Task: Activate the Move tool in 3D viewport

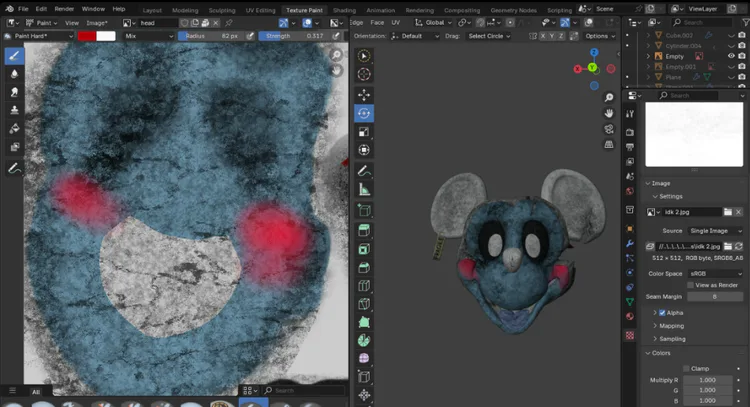Action: pyautogui.click(x=364, y=93)
